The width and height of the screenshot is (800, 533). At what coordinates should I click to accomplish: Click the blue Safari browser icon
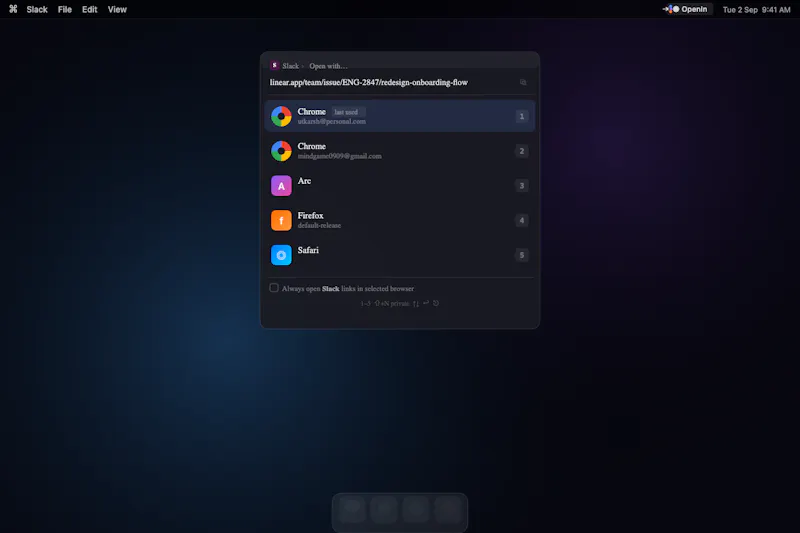(281, 255)
